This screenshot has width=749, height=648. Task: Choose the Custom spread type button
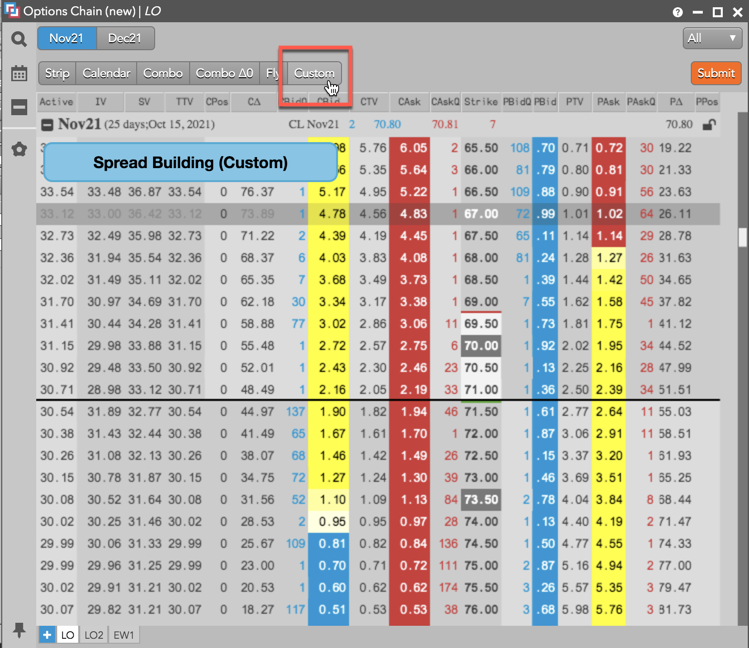(314, 73)
